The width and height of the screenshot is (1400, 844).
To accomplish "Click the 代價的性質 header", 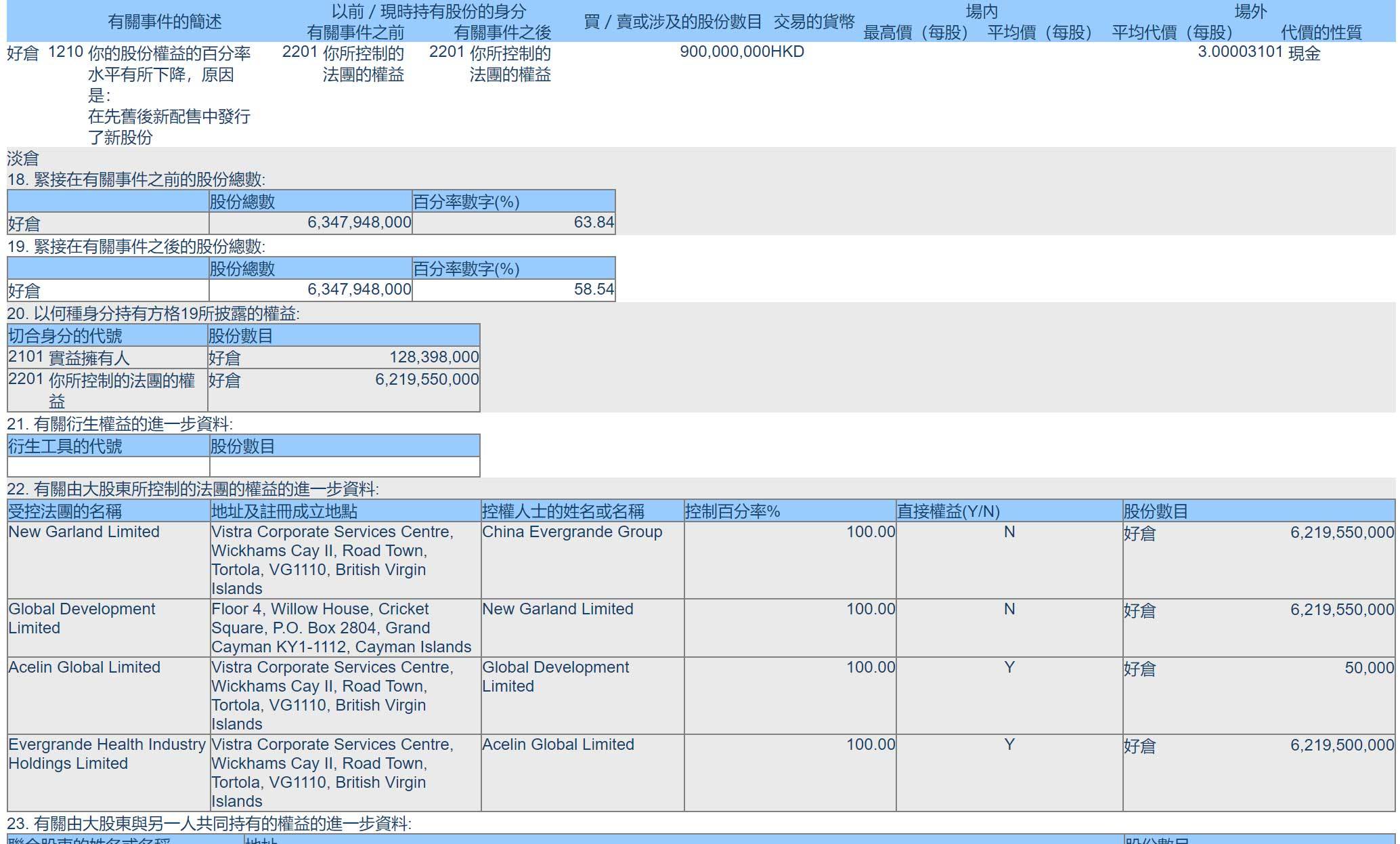I will [x=1321, y=32].
